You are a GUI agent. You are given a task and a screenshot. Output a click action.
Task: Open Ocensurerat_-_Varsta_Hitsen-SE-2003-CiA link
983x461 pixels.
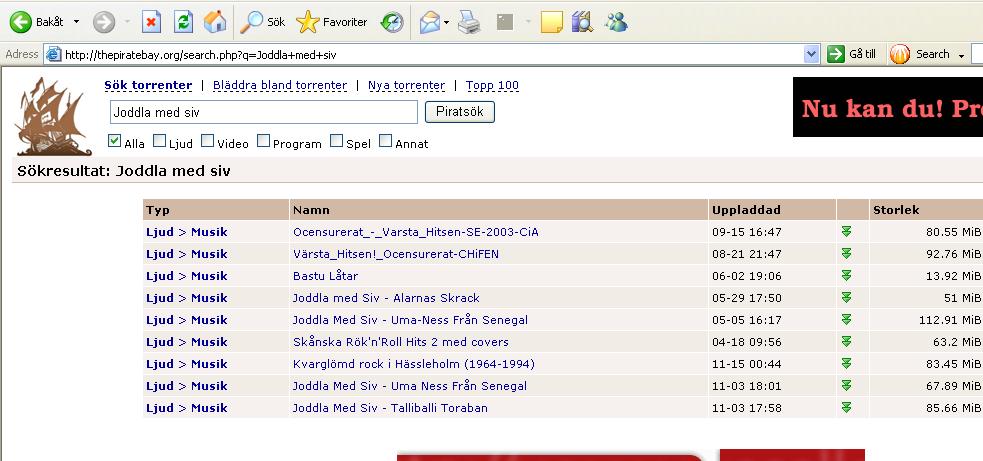coord(416,232)
